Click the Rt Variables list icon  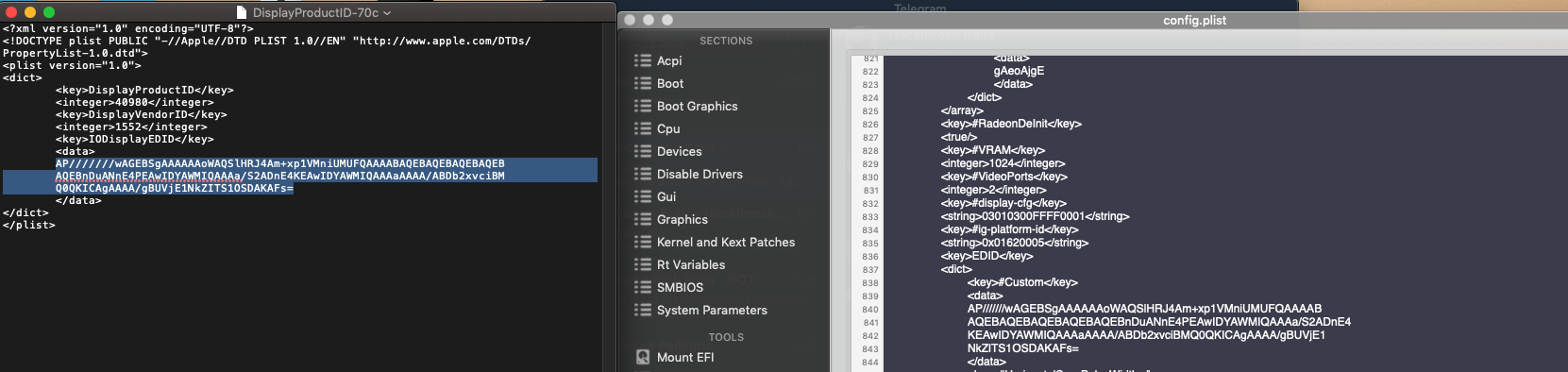643,264
